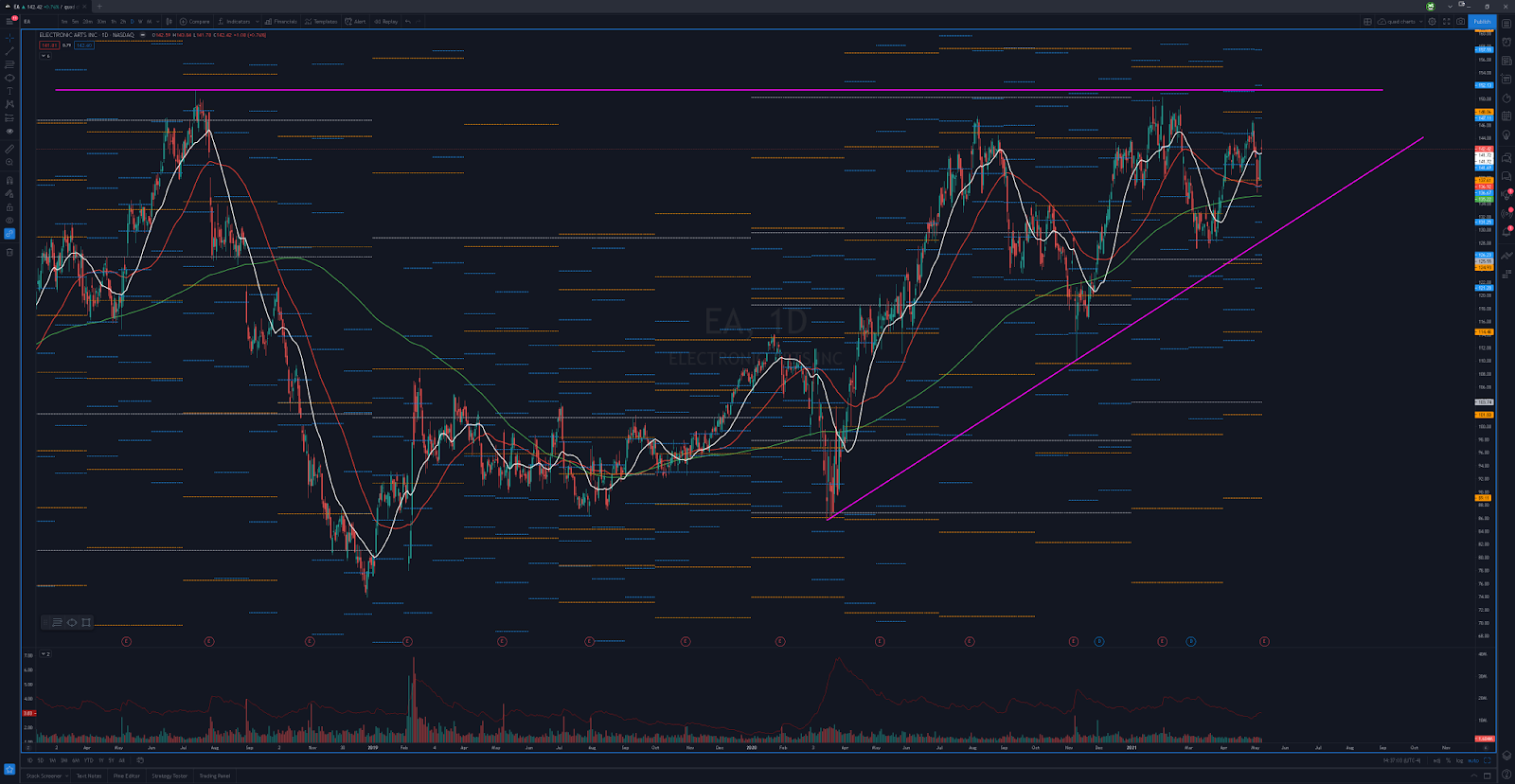The image size is (1515, 784).
Task: Open the geometric shapes tool
Action: coord(9,78)
